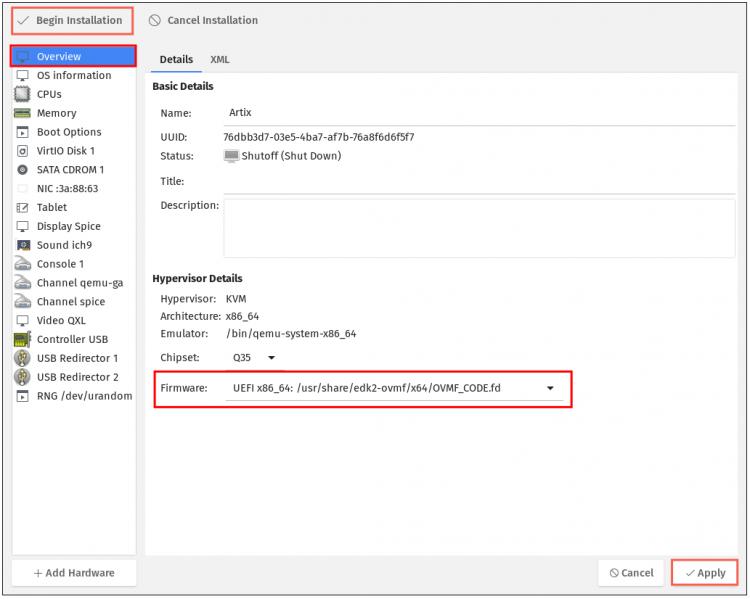
Task: Select the Tablet device icon
Action: 22,207
